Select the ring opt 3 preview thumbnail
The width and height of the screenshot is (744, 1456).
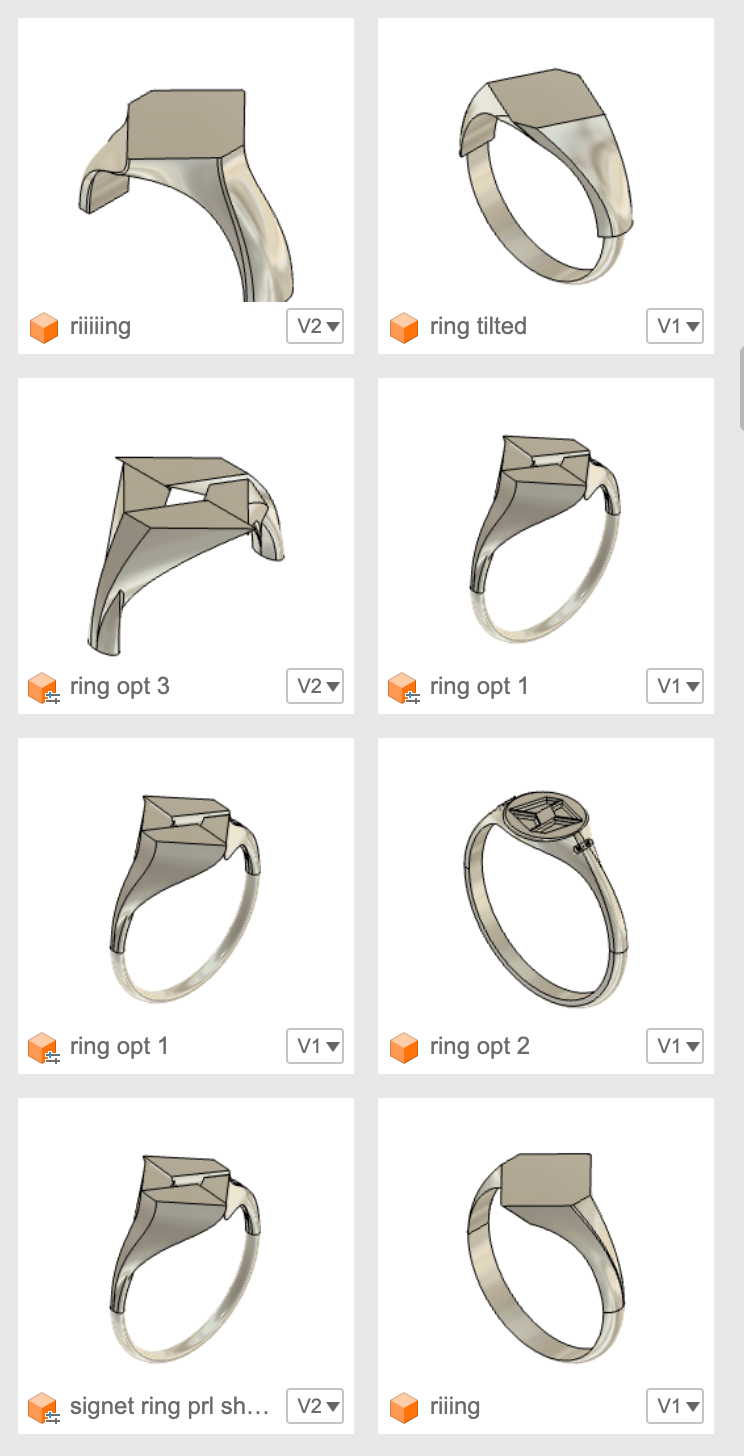pos(186,520)
